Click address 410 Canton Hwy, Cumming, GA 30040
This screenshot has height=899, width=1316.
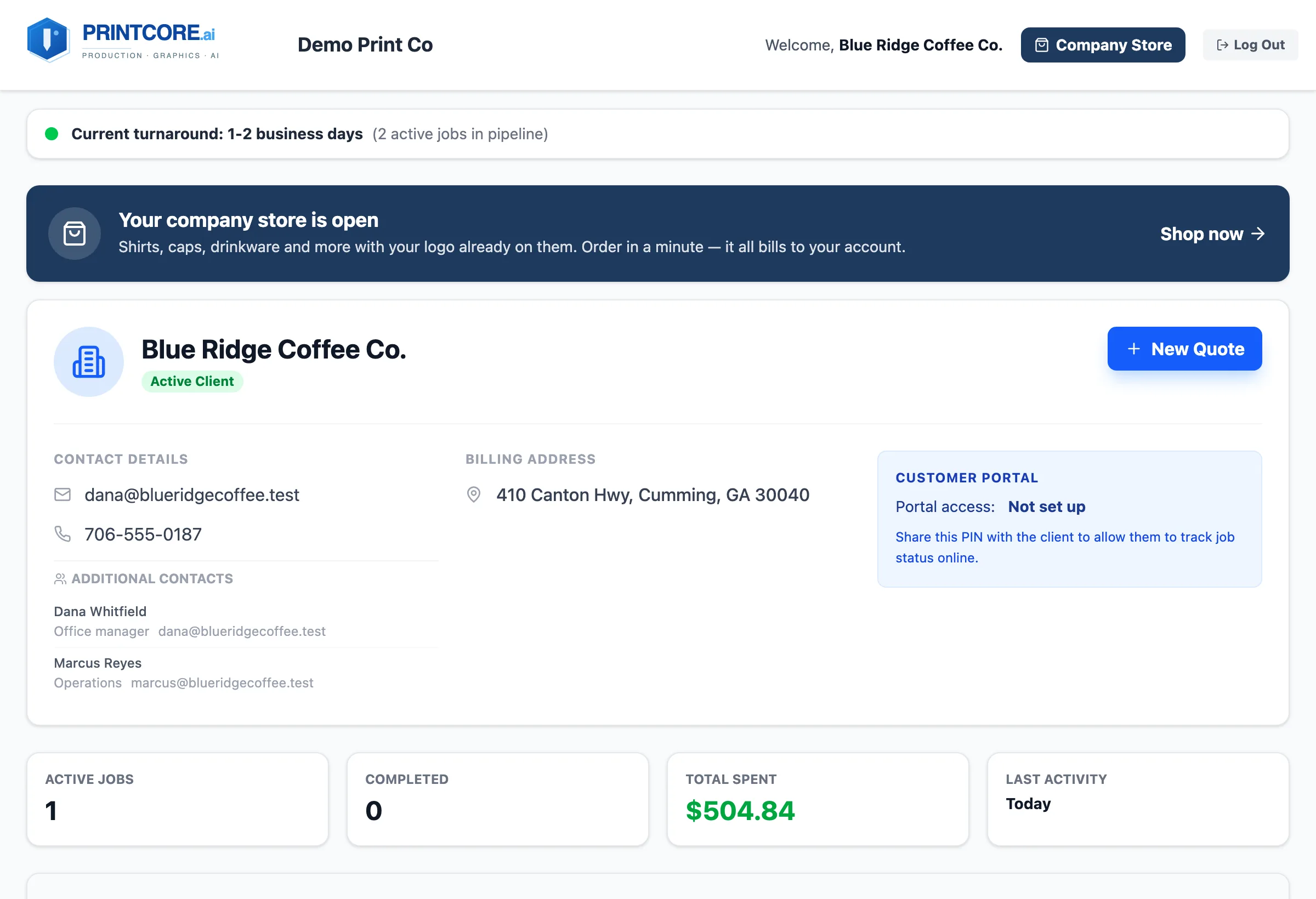(653, 495)
